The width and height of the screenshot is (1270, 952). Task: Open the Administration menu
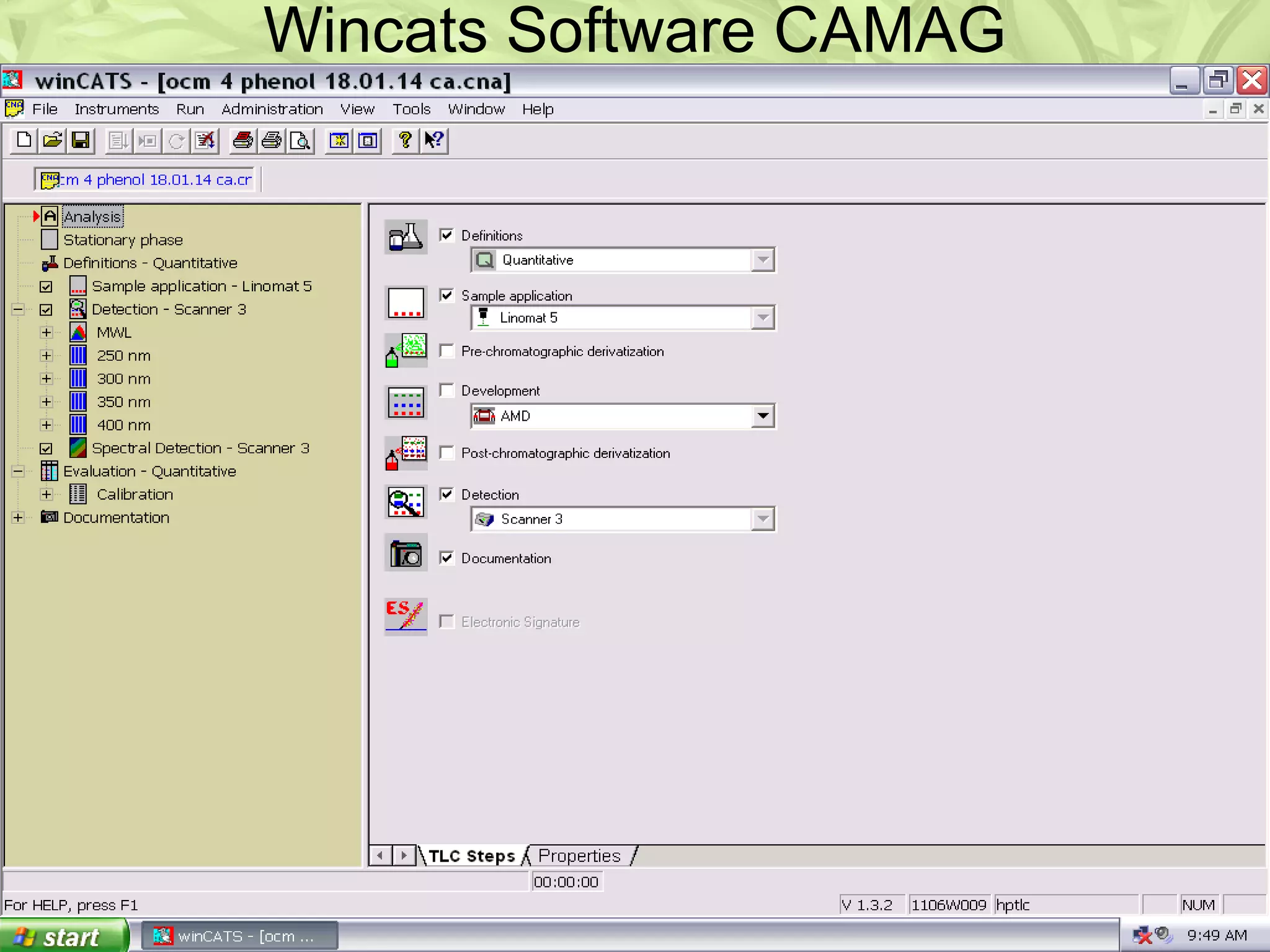pyautogui.click(x=272, y=110)
